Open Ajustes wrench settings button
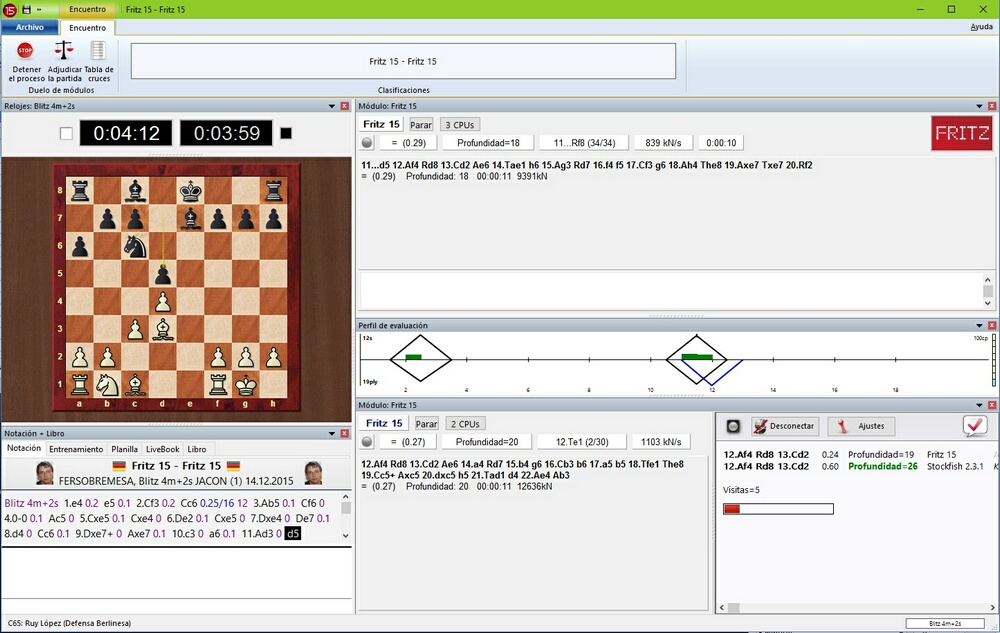The width and height of the screenshot is (1000, 633). pos(860,426)
